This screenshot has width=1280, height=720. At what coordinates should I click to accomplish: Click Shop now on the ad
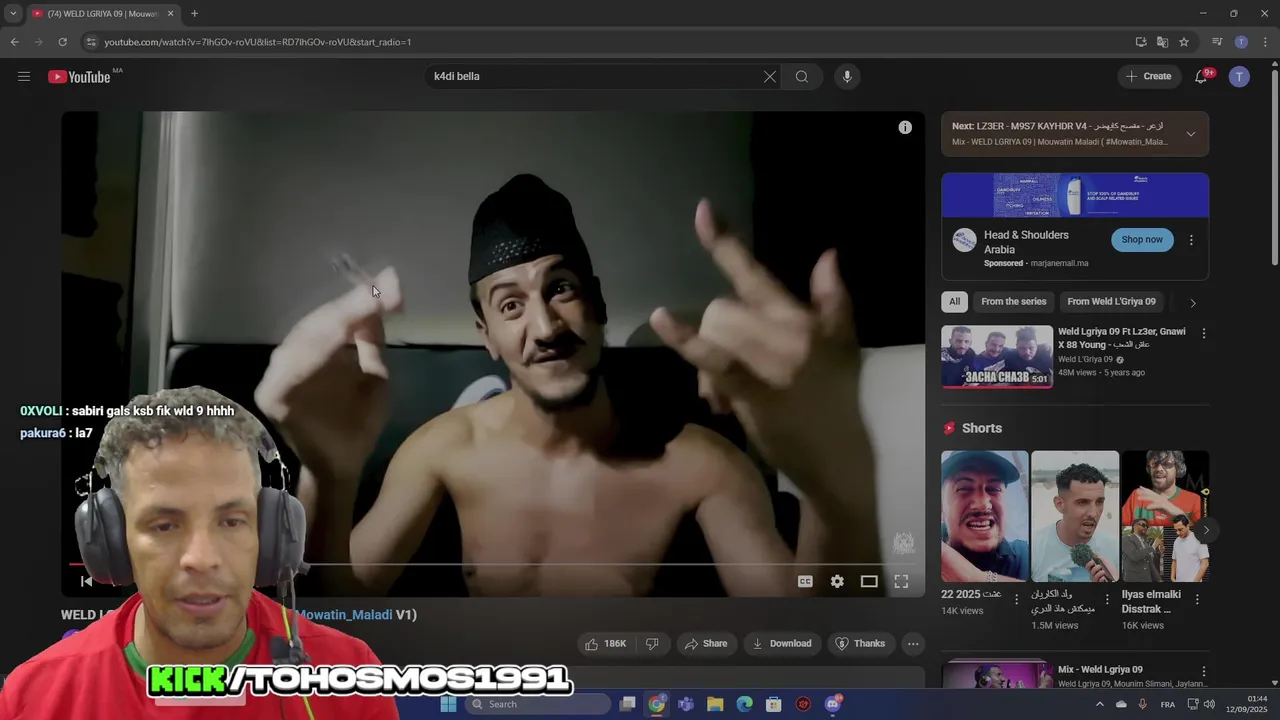[1142, 240]
